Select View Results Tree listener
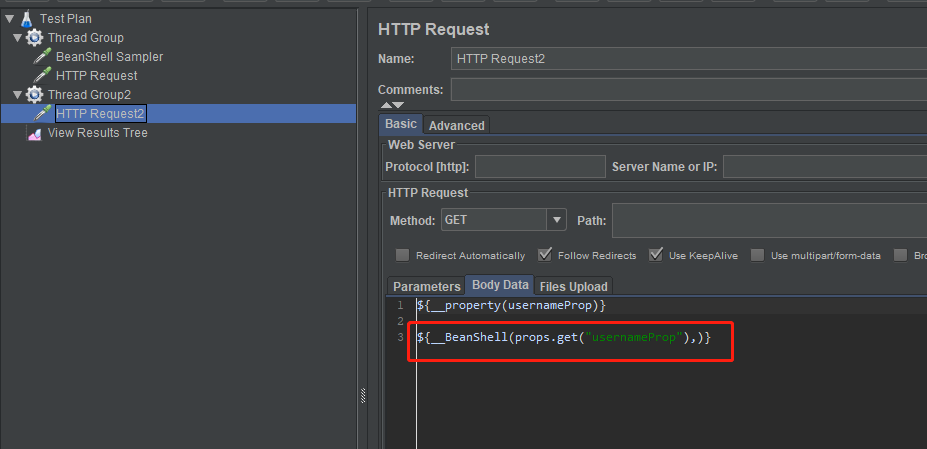The height and width of the screenshot is (449, 927). (98, 133)
